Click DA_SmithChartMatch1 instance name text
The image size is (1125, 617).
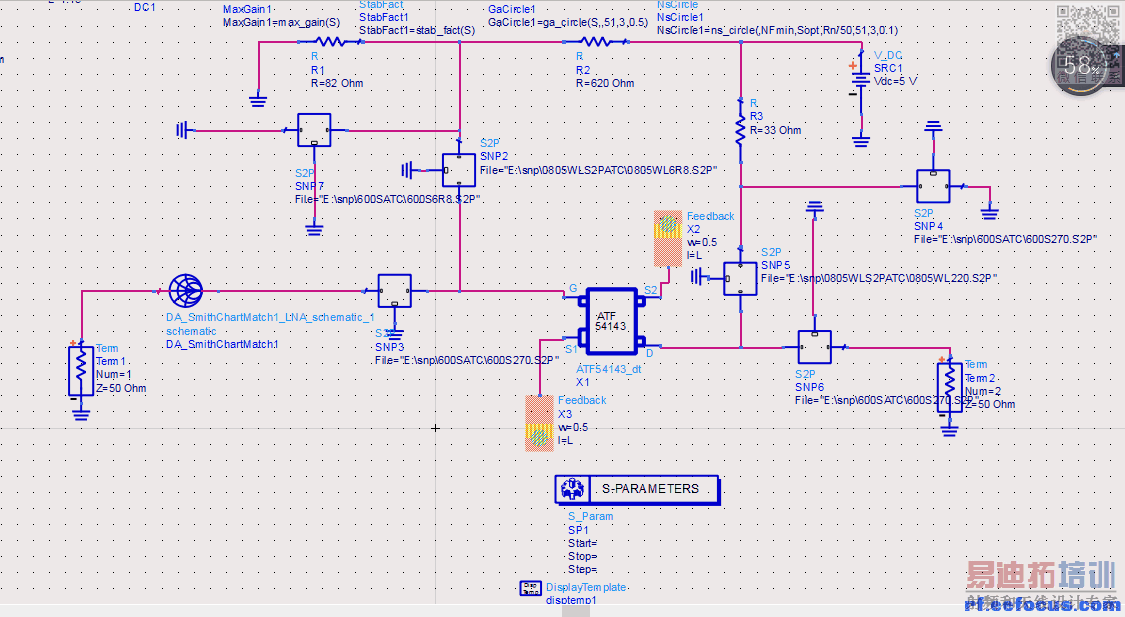tap(222, 344)
